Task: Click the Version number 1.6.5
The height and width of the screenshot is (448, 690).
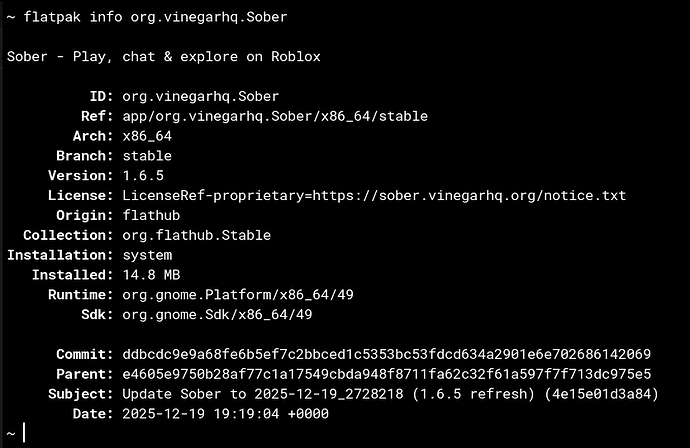Action: [x=143, y=175]
